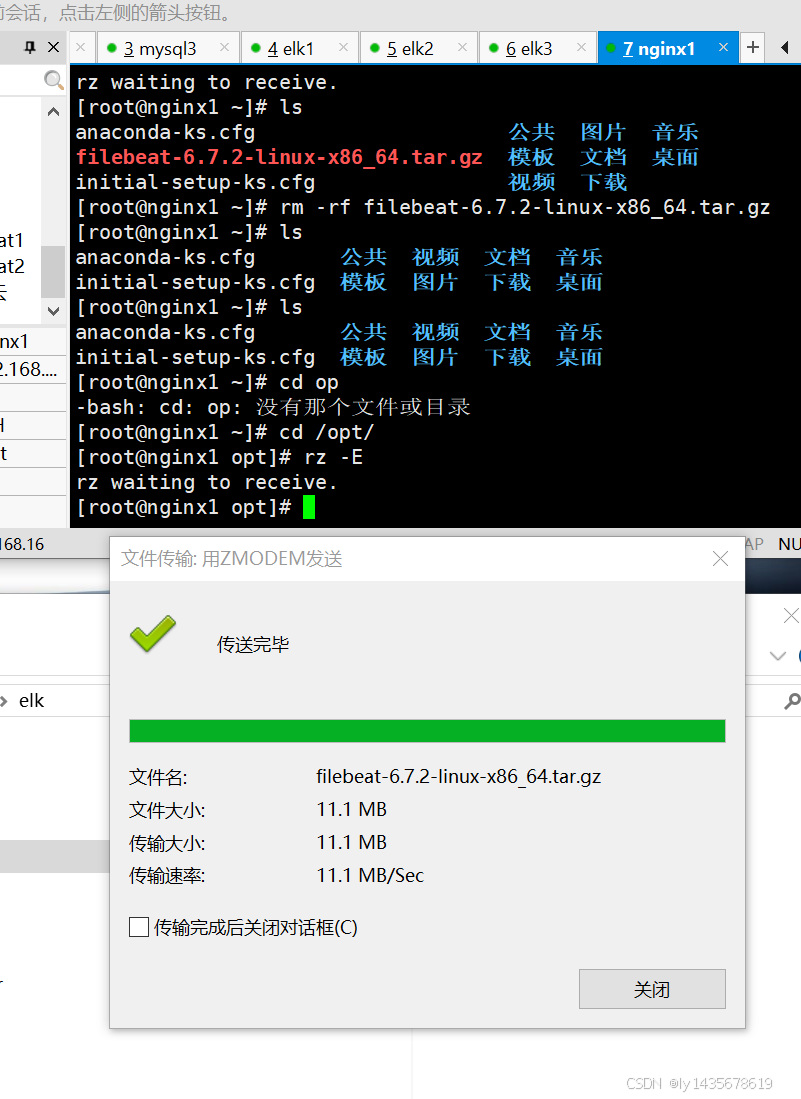Viewport: 801px width, 1099px height.
Task: Click the 关闭 button in transfer dialog
Action: (652, 989)
